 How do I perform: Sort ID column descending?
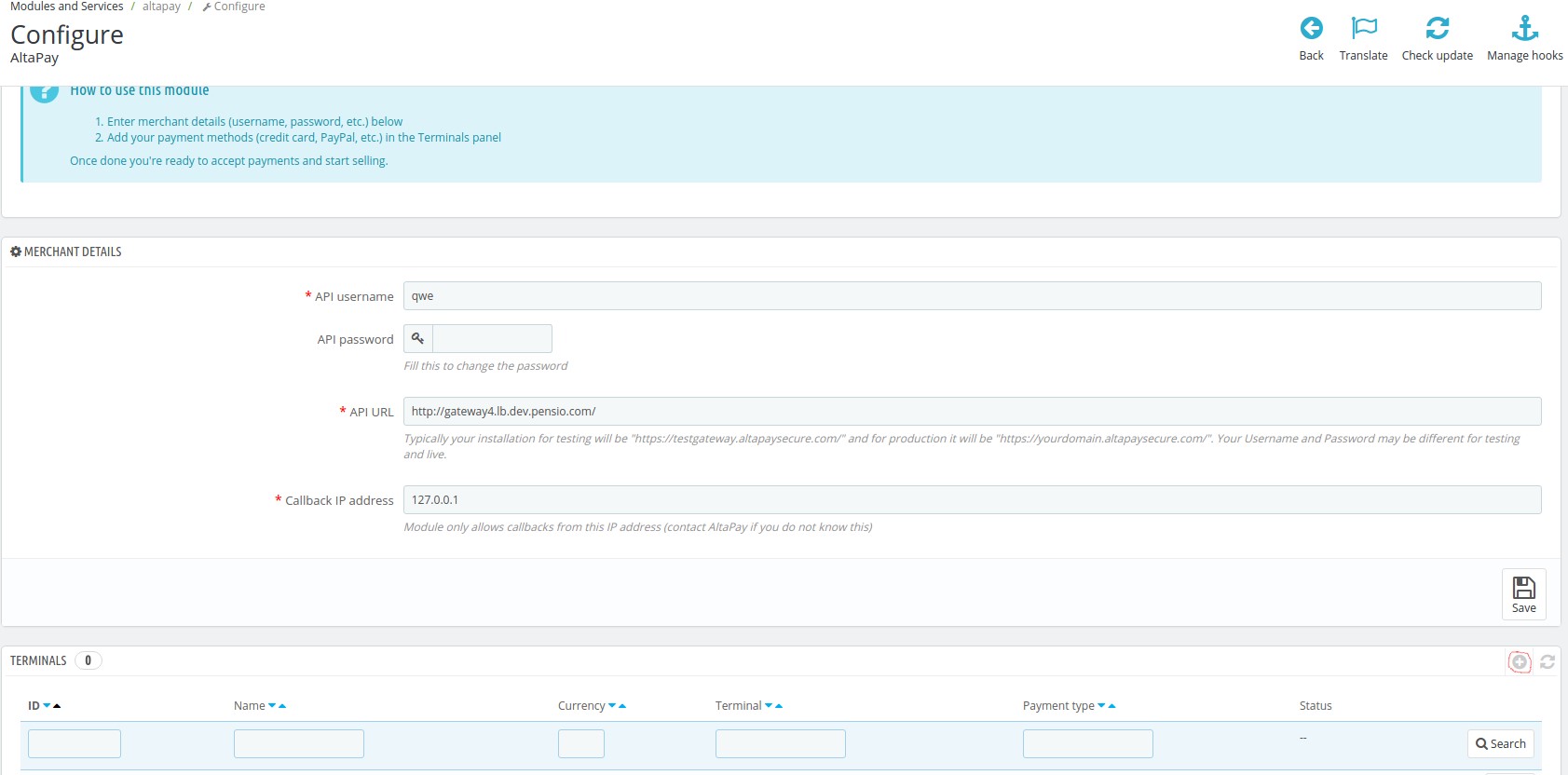[x=47, y=706]
